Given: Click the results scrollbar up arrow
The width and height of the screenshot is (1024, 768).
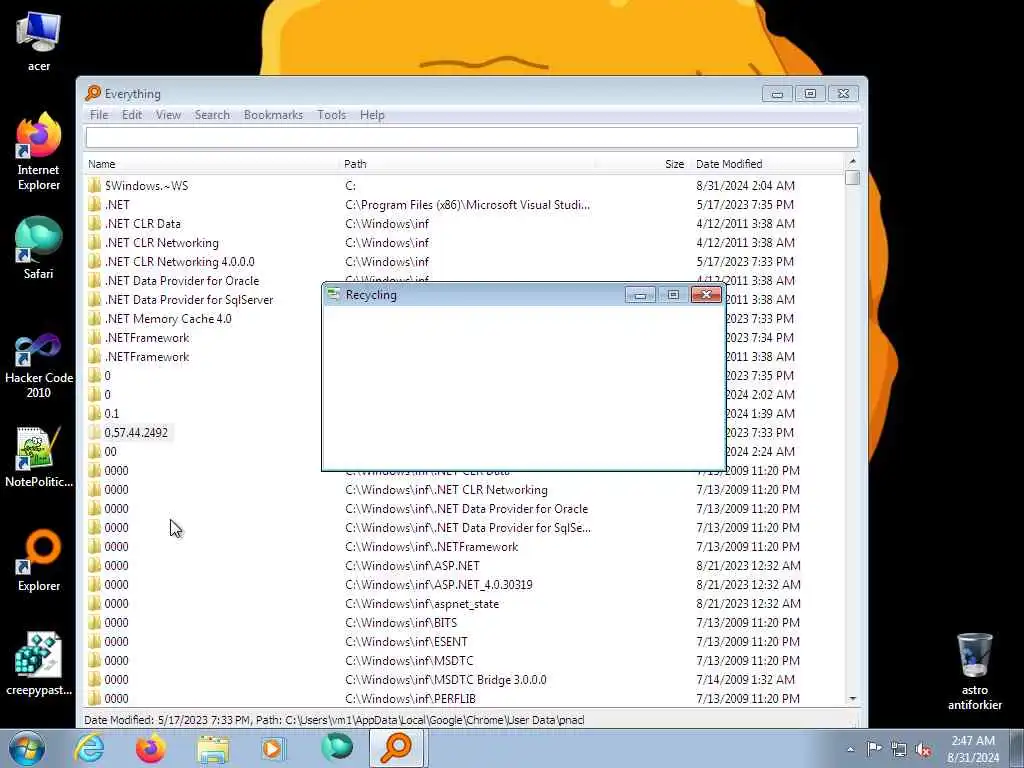Looking at the screenshot, I should pyautogui.click(x=852, y=161).
